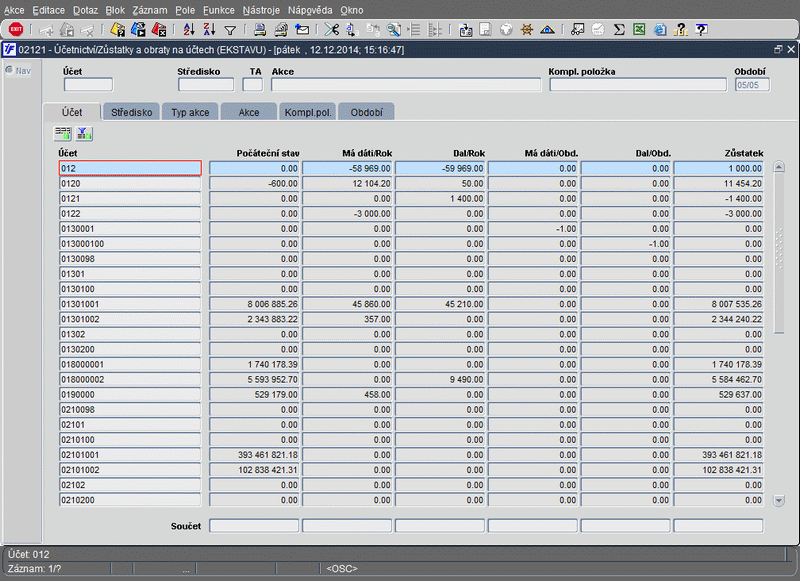
Task: Export data with the Excel icon
Action: [x=639, y=30]
